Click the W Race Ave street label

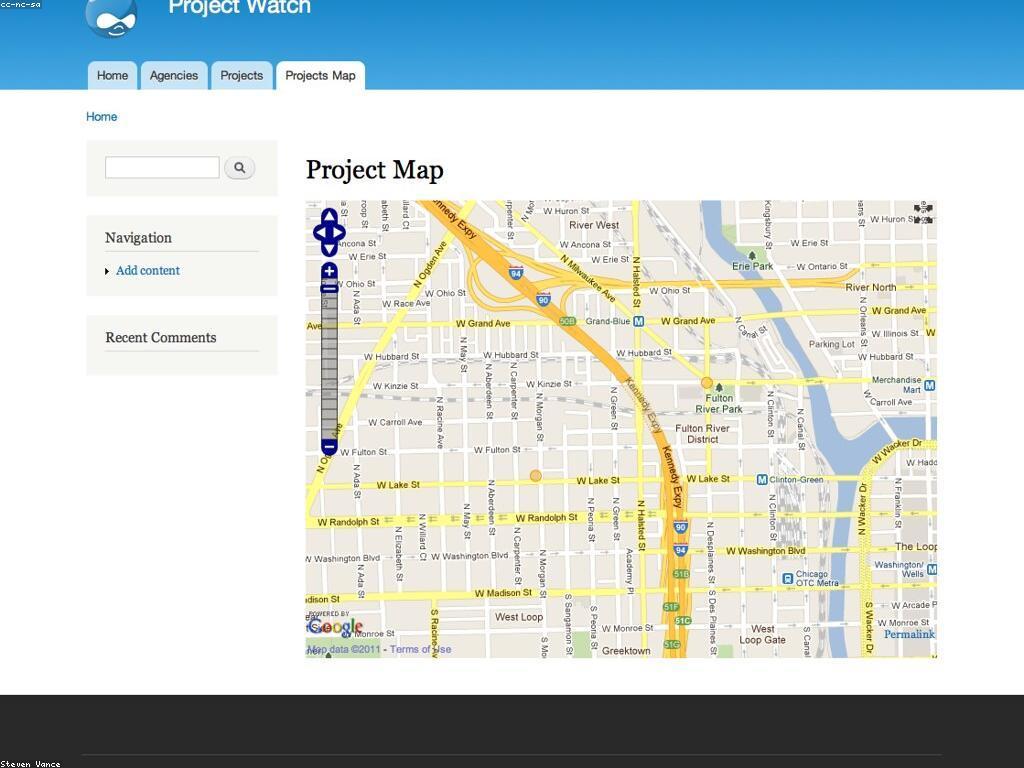406,304
